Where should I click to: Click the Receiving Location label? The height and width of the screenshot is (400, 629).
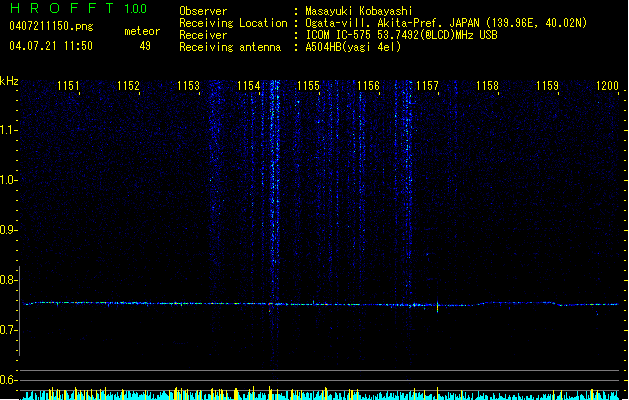233,23
